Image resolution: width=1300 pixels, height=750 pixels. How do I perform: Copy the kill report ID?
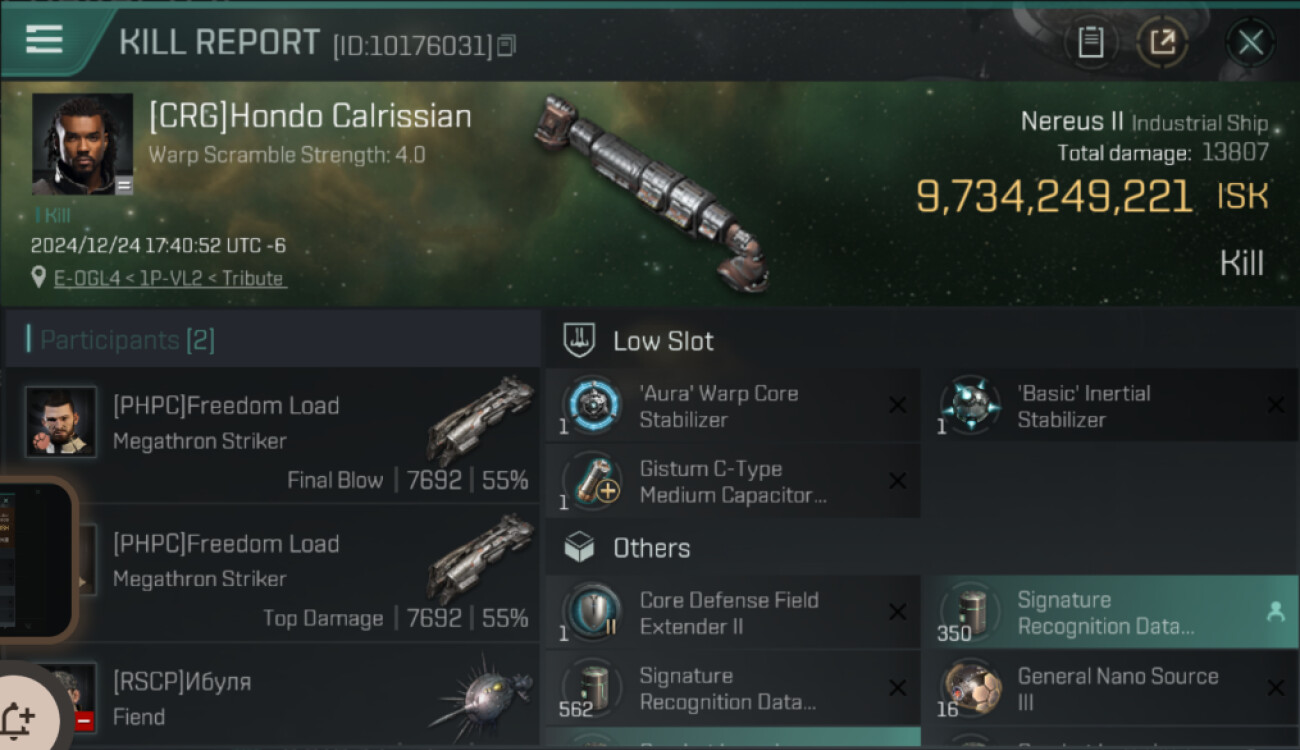[506, 45]
